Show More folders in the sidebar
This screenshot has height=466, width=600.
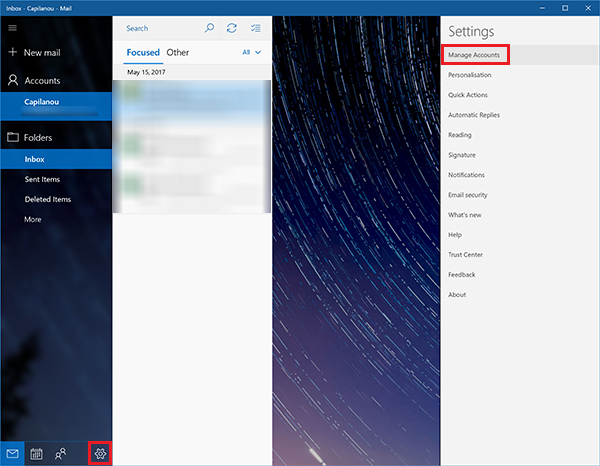(33, 219)
